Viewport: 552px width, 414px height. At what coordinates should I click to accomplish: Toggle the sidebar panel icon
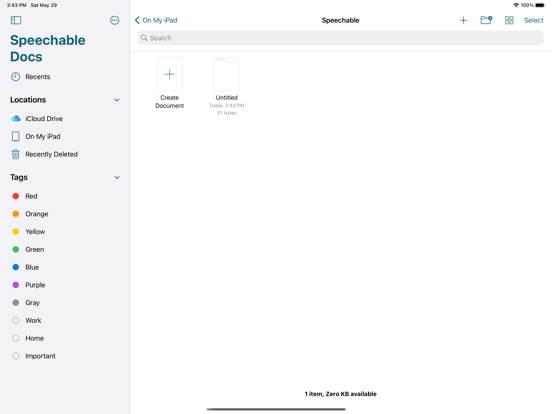16,20
